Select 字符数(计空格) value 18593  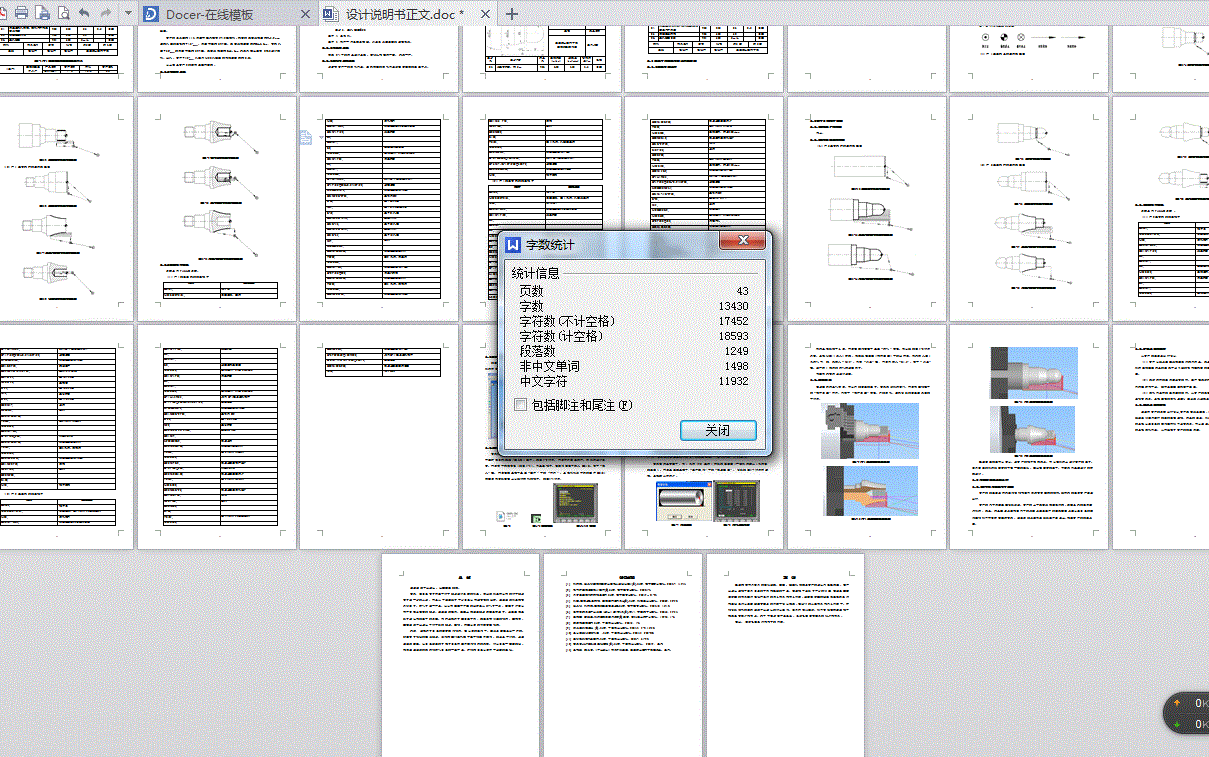732,336
